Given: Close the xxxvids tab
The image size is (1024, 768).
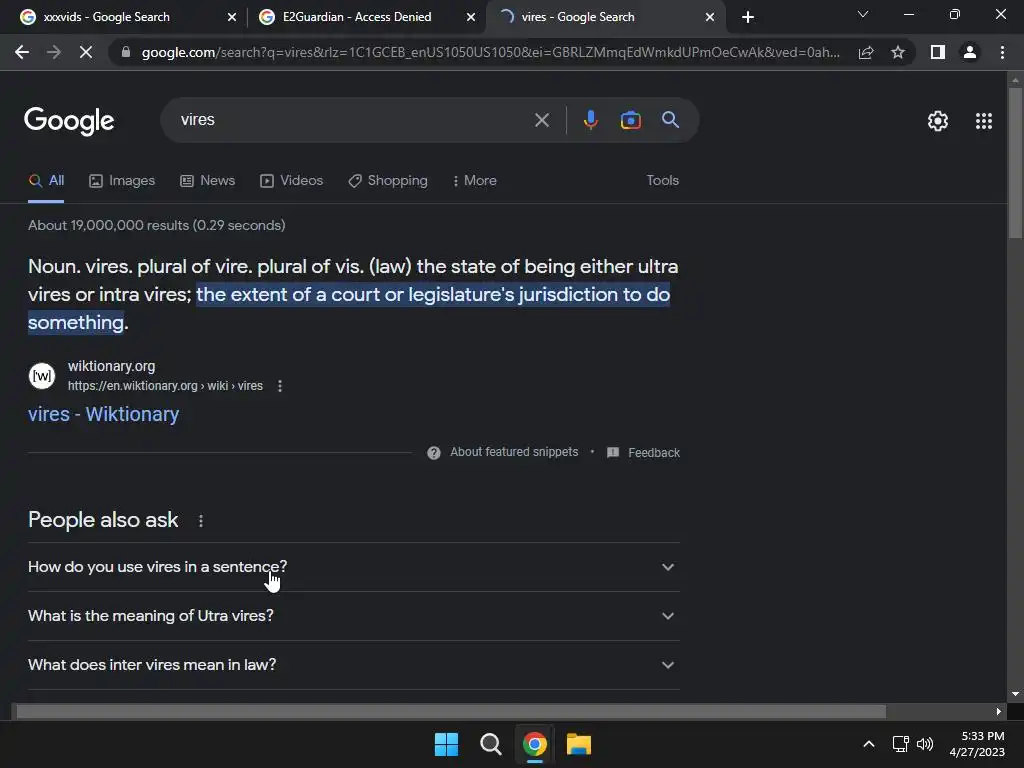Looking at the screenshot, I should 232,17.
